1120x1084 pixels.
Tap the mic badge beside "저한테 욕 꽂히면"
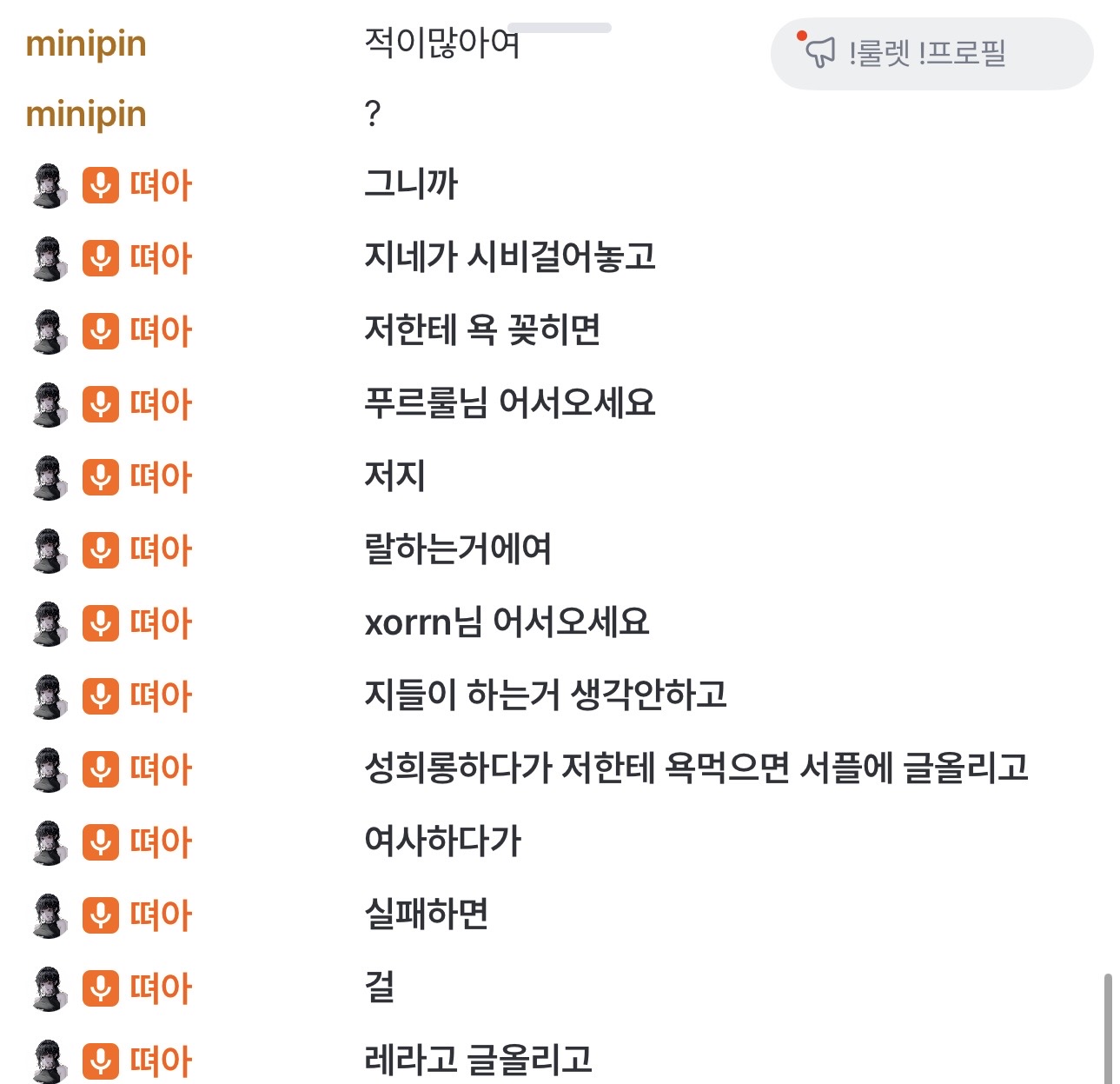[x=101, y=332]
